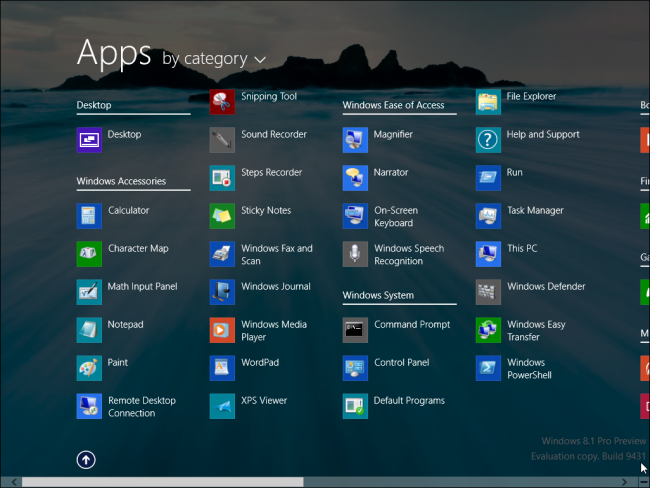This screenshot has height=488, width=650.
Task: Click the 'Sticky Notes' label
Action: coord(266,211)
